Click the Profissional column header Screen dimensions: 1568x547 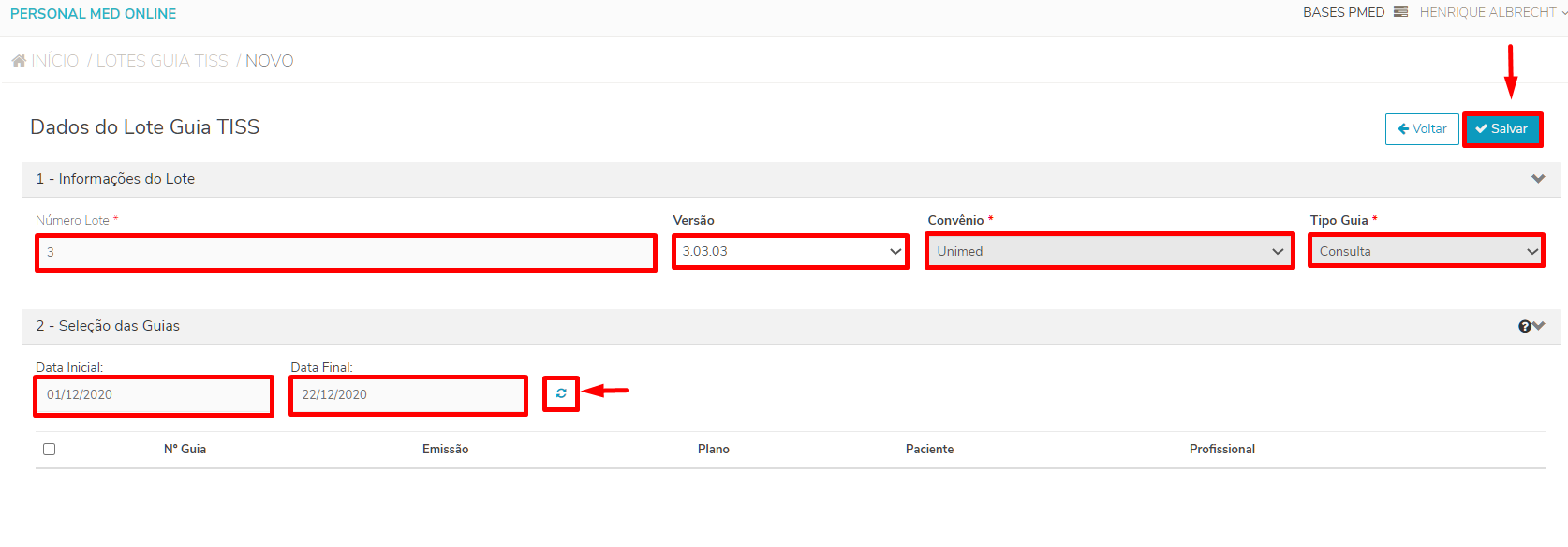(x=1222, y=450)
